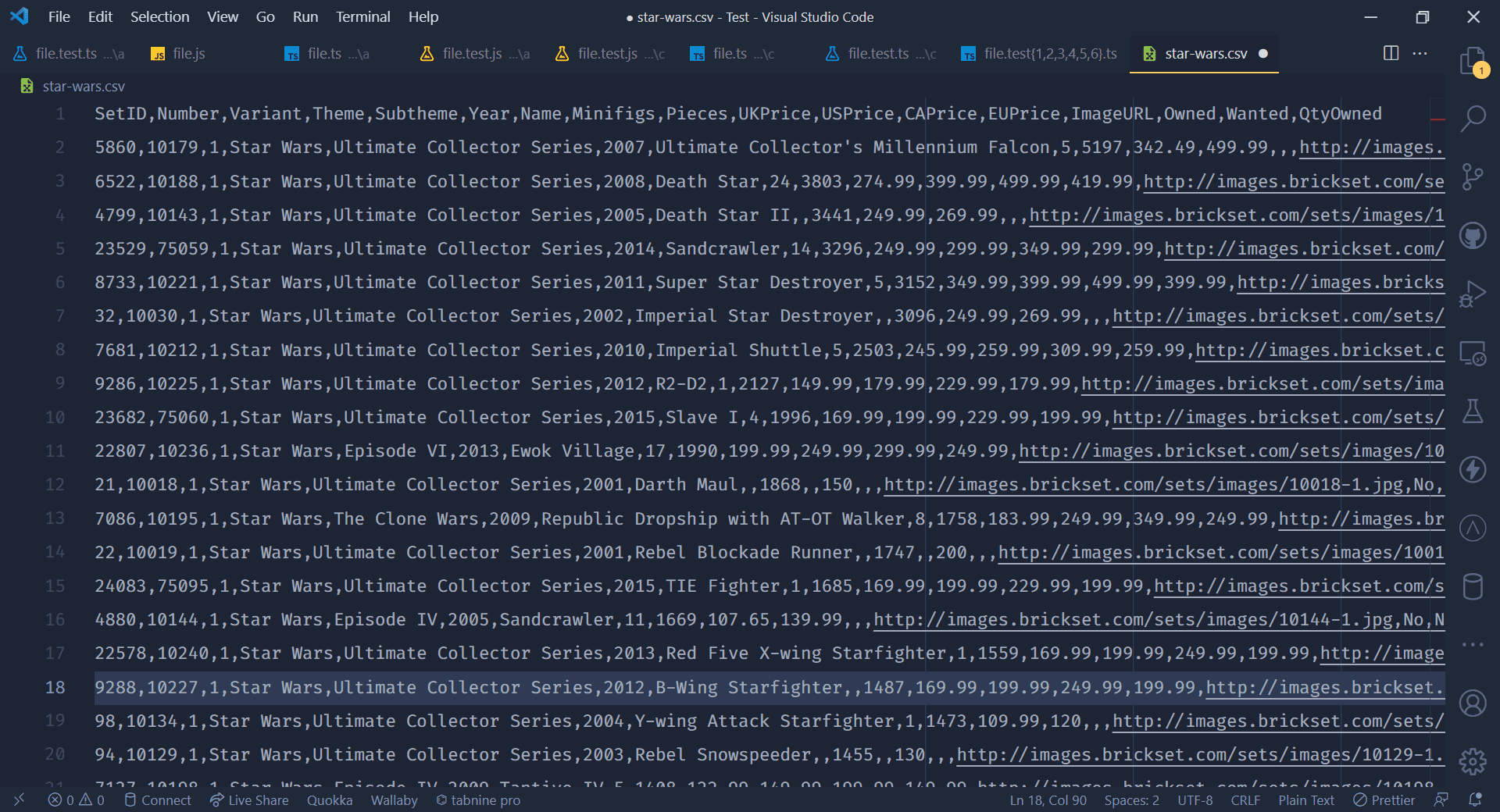Click the VS Code logo icon

[x=20, y=16]
